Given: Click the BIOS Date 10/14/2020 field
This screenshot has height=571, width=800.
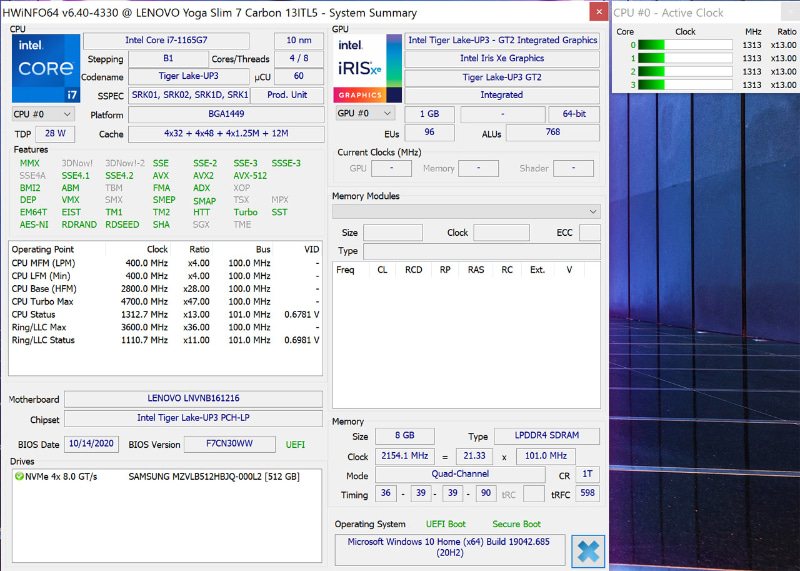Looking at the screenshot, I should [x=91, y=444].
